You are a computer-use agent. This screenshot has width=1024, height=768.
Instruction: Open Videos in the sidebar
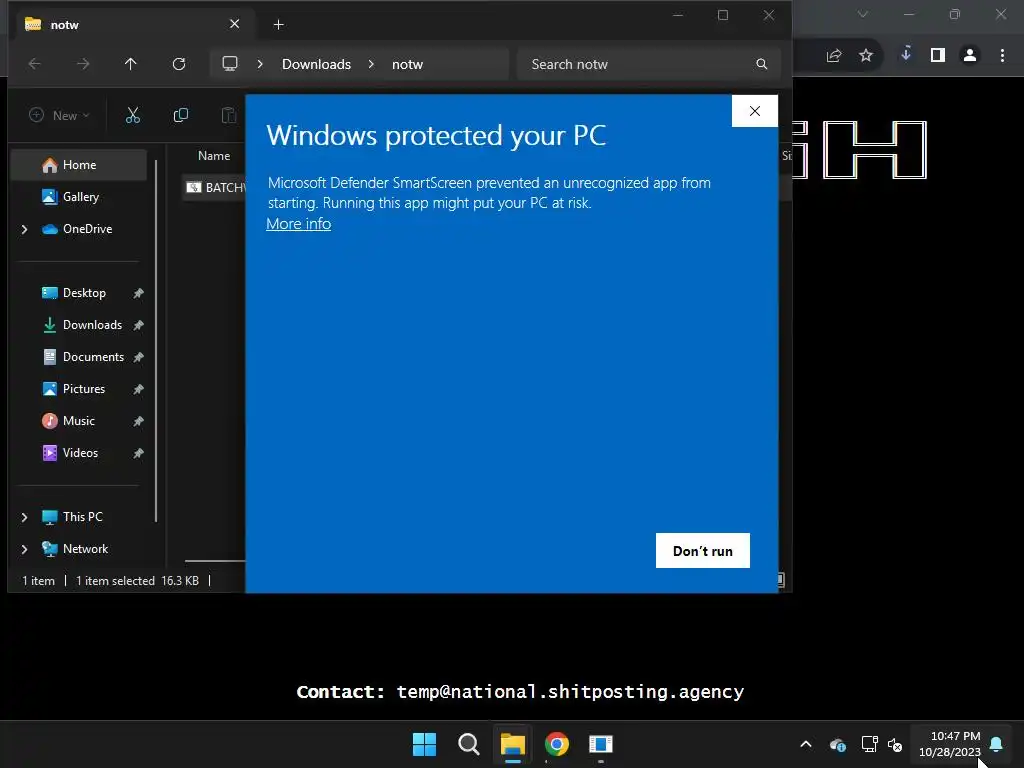(80, 453)
